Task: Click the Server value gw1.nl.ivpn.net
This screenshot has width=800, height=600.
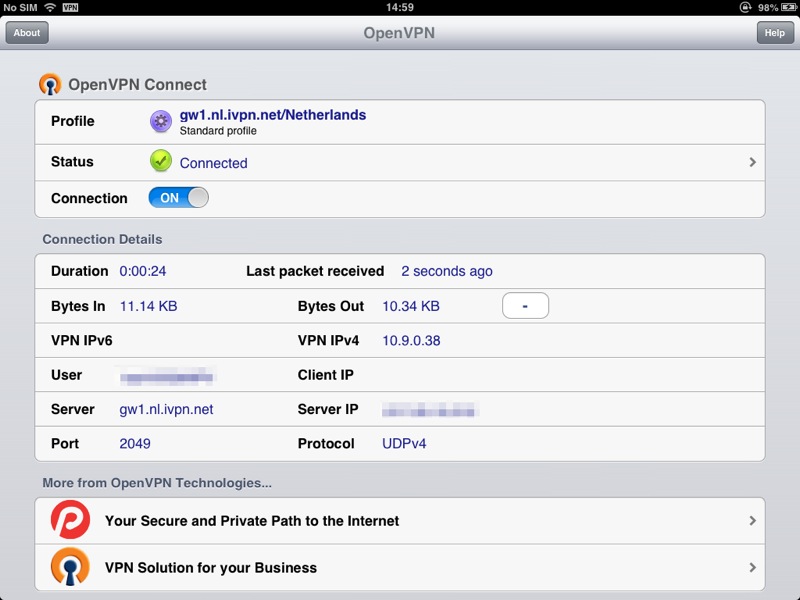Action: click(166, 409)
